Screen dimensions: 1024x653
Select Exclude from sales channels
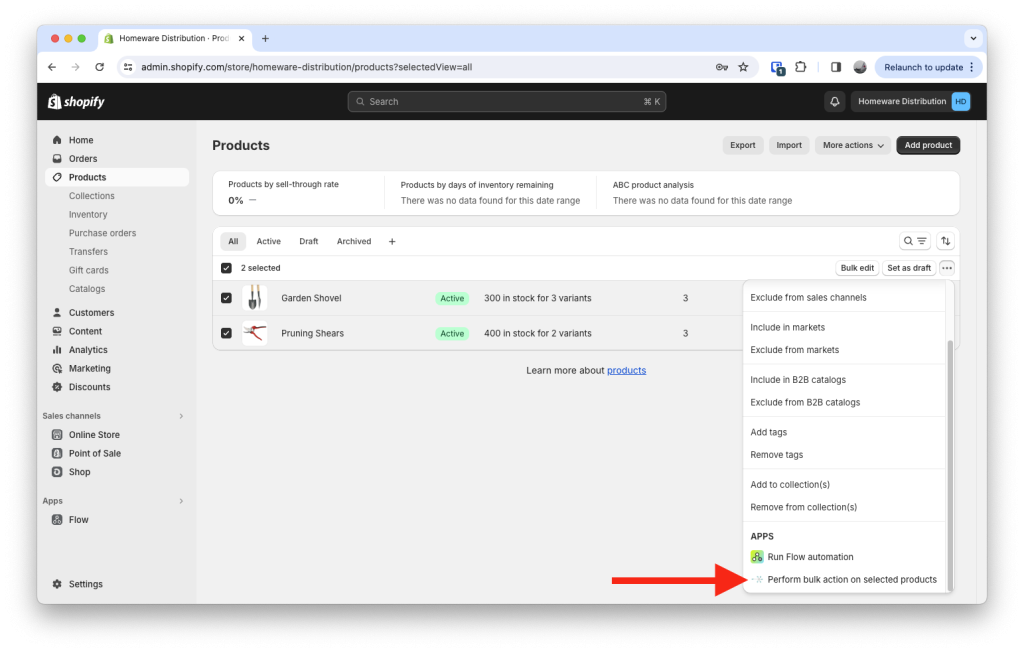808,297
